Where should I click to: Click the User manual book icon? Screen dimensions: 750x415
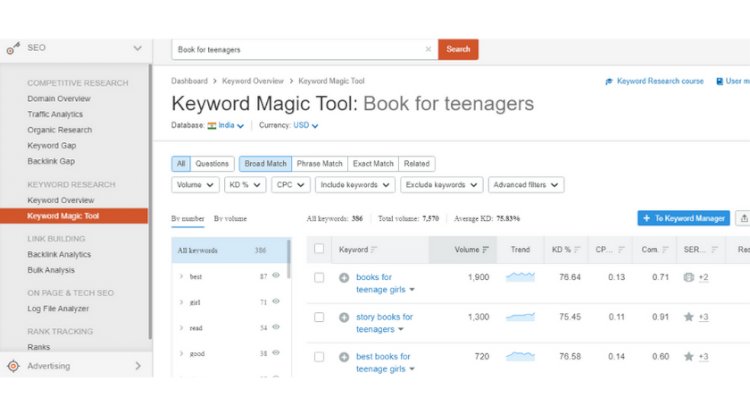click(719, 81)
